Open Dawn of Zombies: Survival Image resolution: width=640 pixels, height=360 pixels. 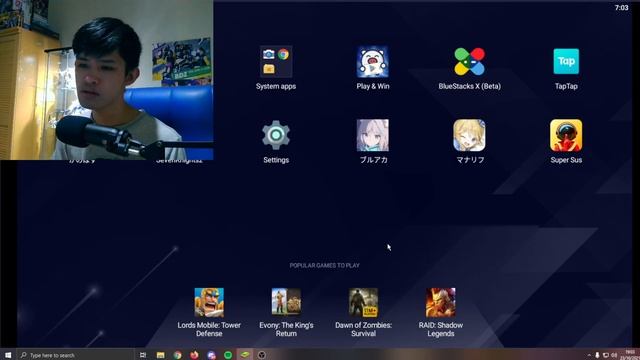pos(363,302)
